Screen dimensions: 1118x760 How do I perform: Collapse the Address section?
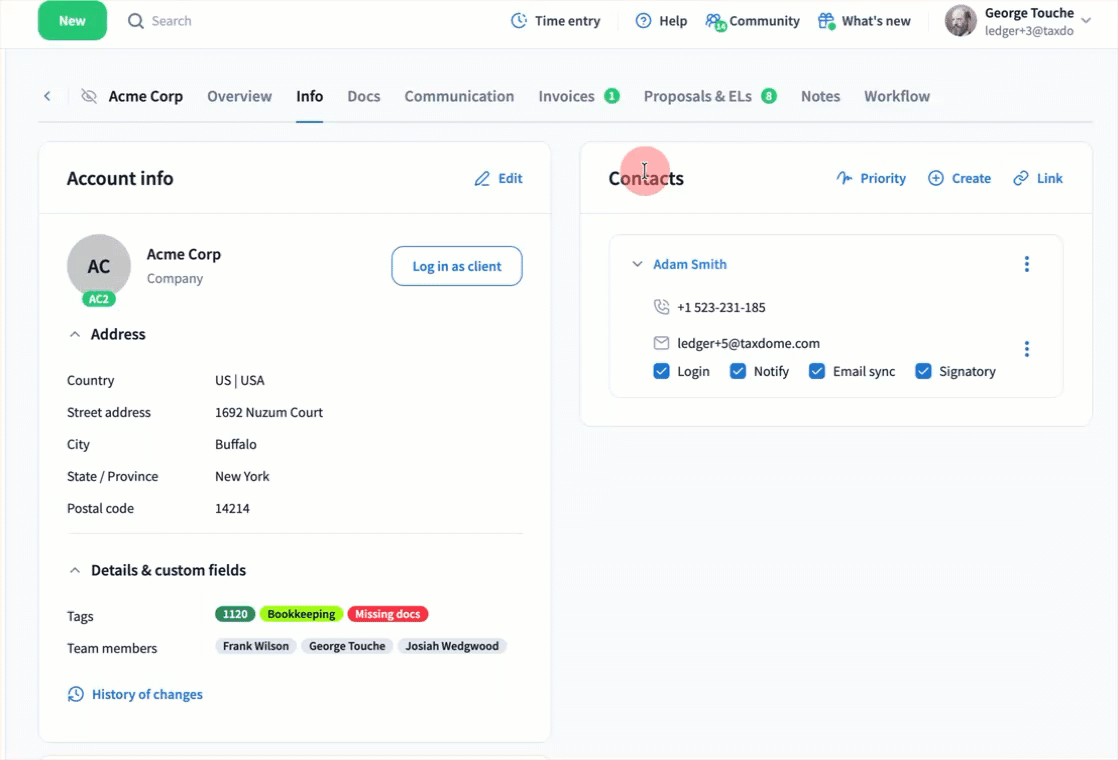tap(75, 334)
